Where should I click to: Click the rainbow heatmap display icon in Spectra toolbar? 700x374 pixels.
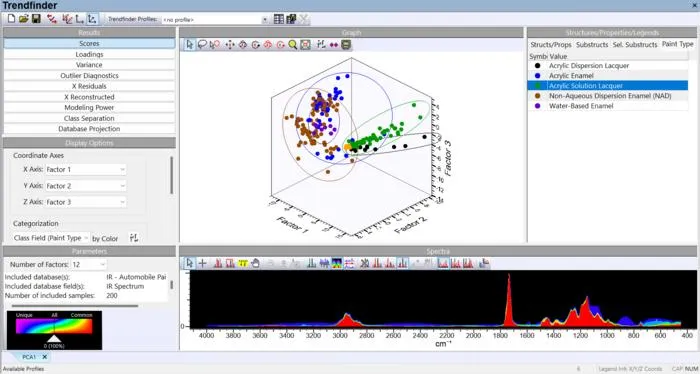(337, 263)
